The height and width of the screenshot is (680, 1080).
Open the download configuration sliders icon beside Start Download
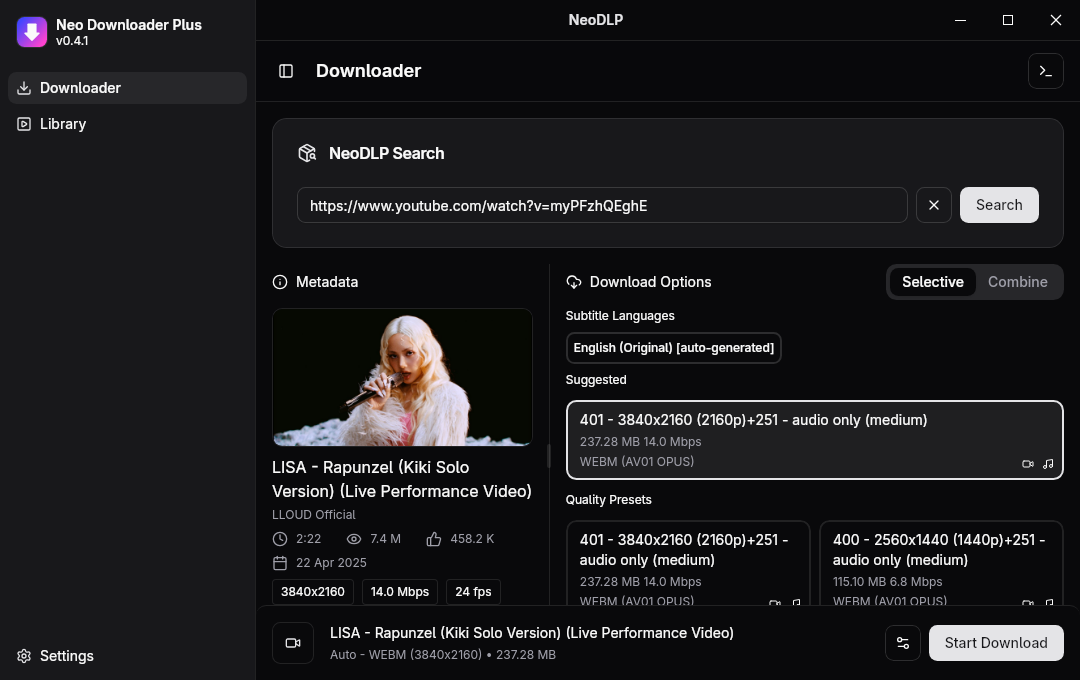click(903, 643)
